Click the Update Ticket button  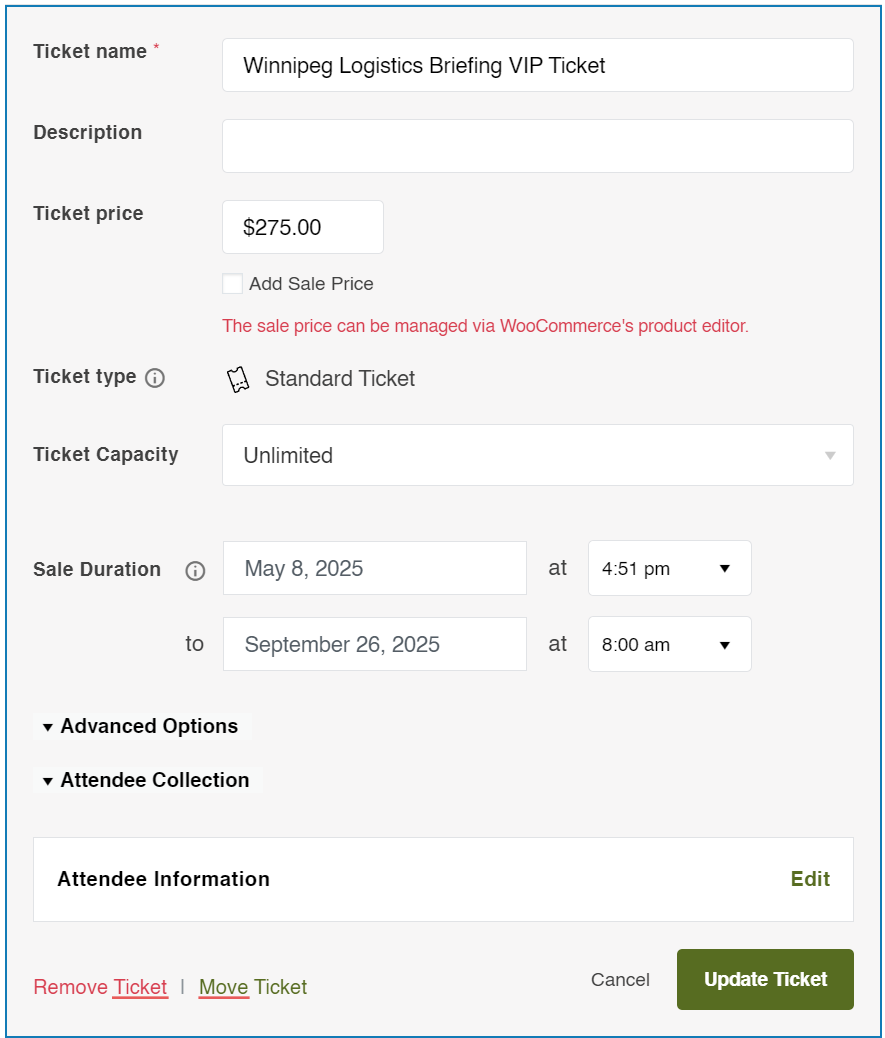point(765,979)
